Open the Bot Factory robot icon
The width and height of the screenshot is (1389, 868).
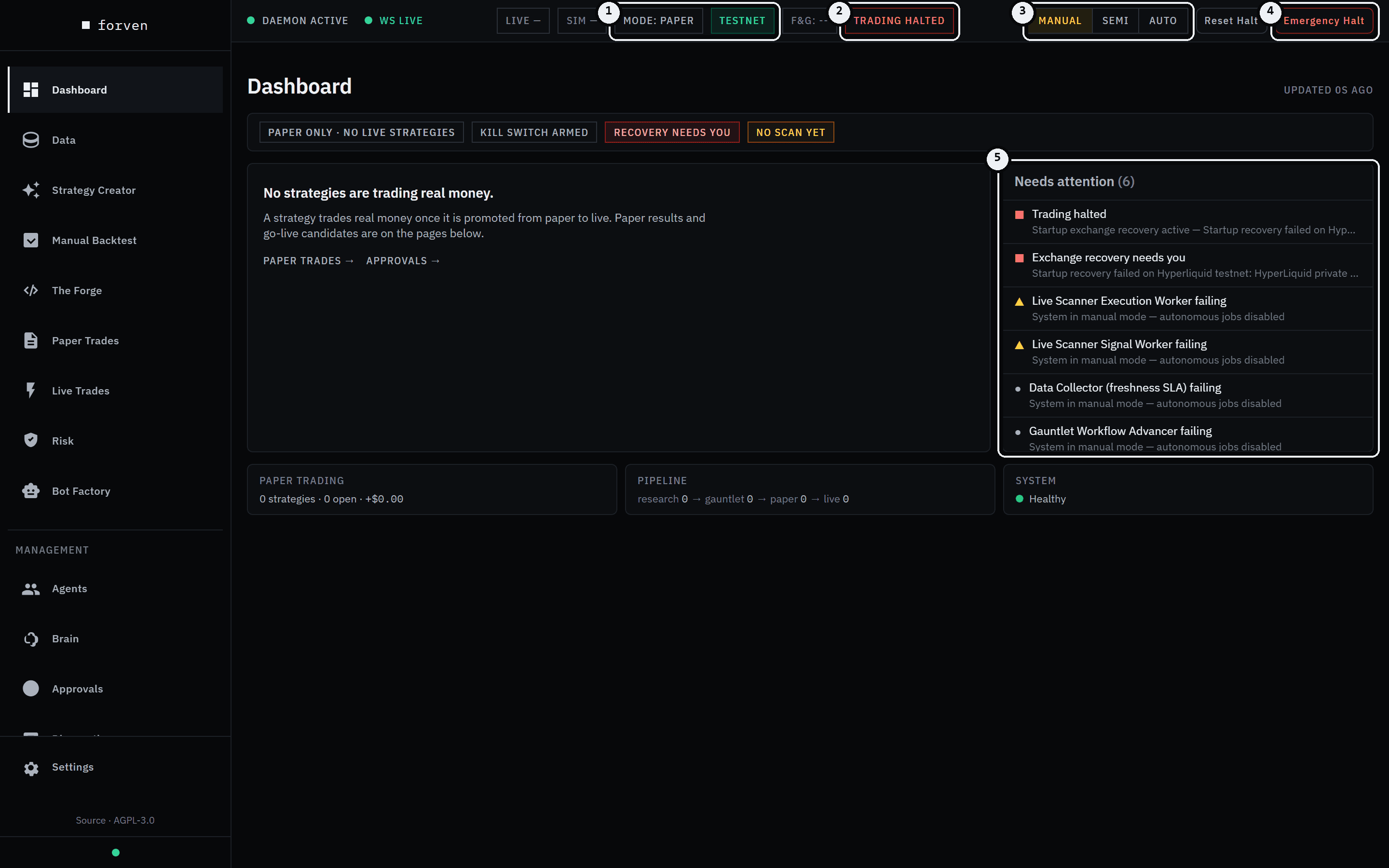pos(31,491)
